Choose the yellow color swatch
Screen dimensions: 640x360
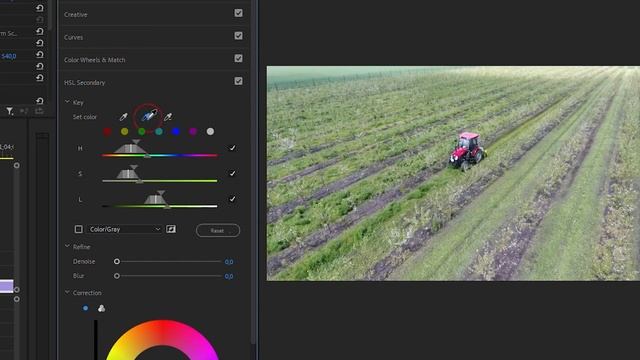pos(124,131)
